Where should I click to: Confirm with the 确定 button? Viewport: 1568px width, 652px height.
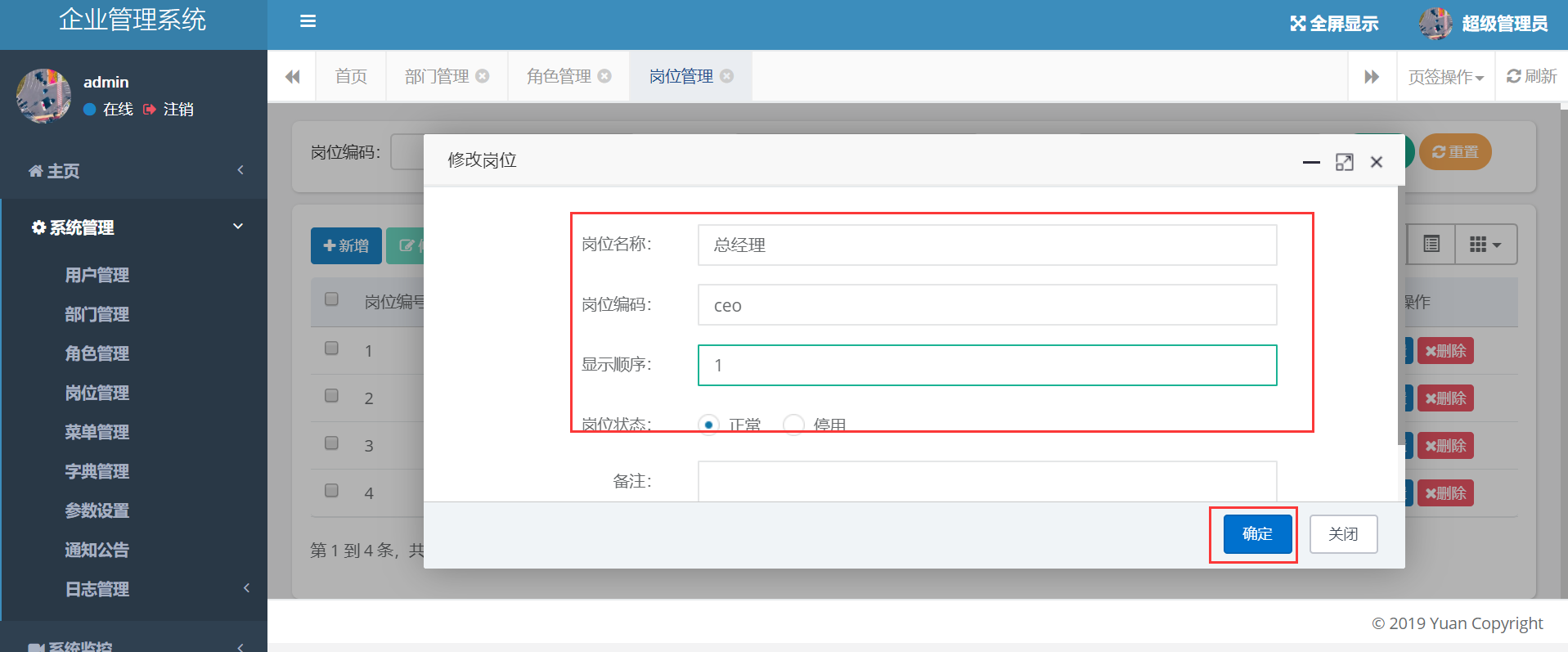pos(1257,534)
